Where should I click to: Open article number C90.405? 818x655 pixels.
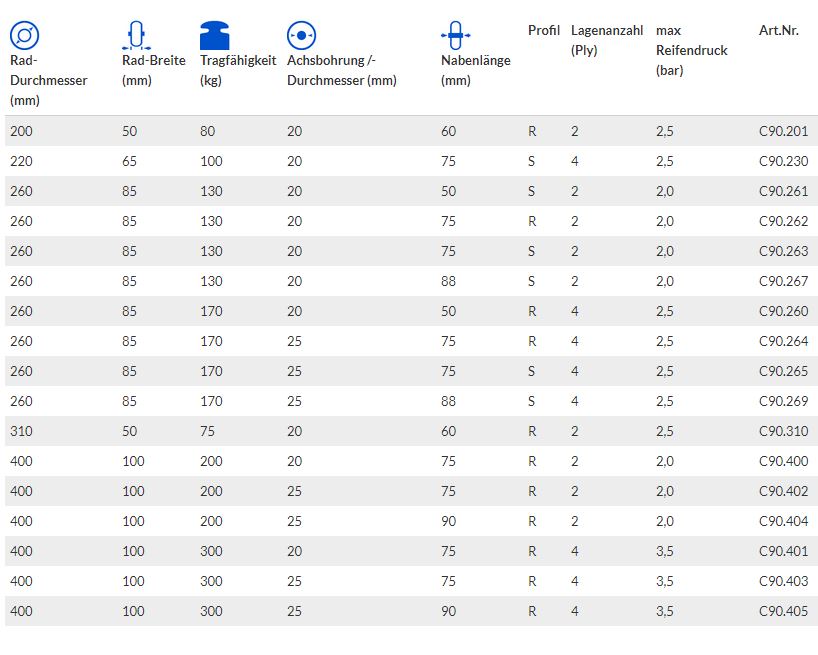pos(783,611)
